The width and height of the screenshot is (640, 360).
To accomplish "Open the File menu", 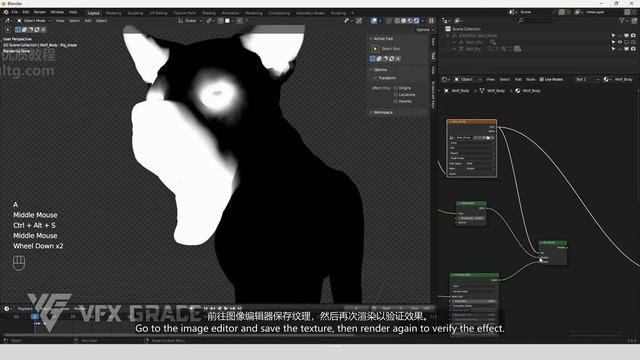I will click(x=15, y=12).
